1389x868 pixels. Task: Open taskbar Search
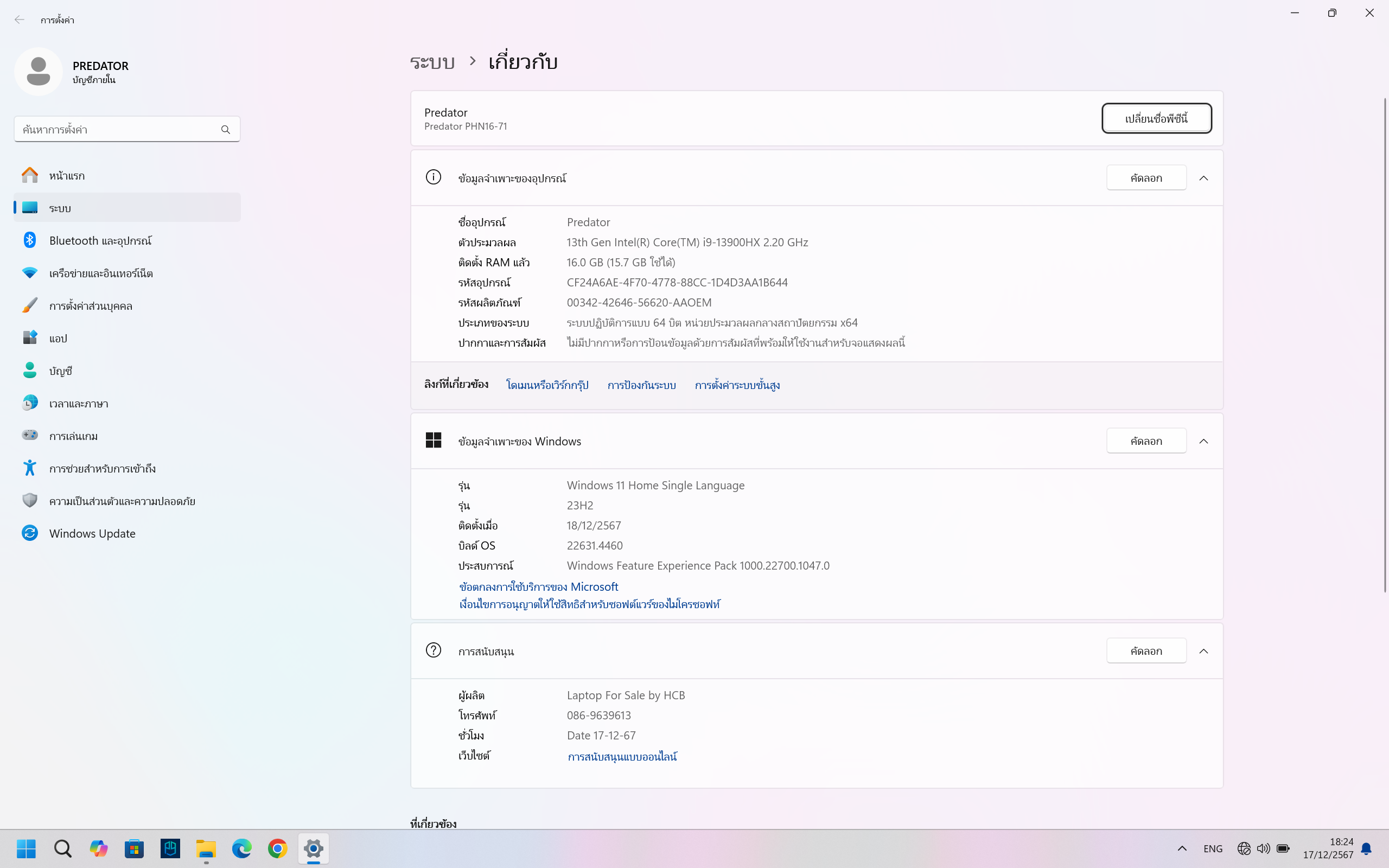pos(62,848)
